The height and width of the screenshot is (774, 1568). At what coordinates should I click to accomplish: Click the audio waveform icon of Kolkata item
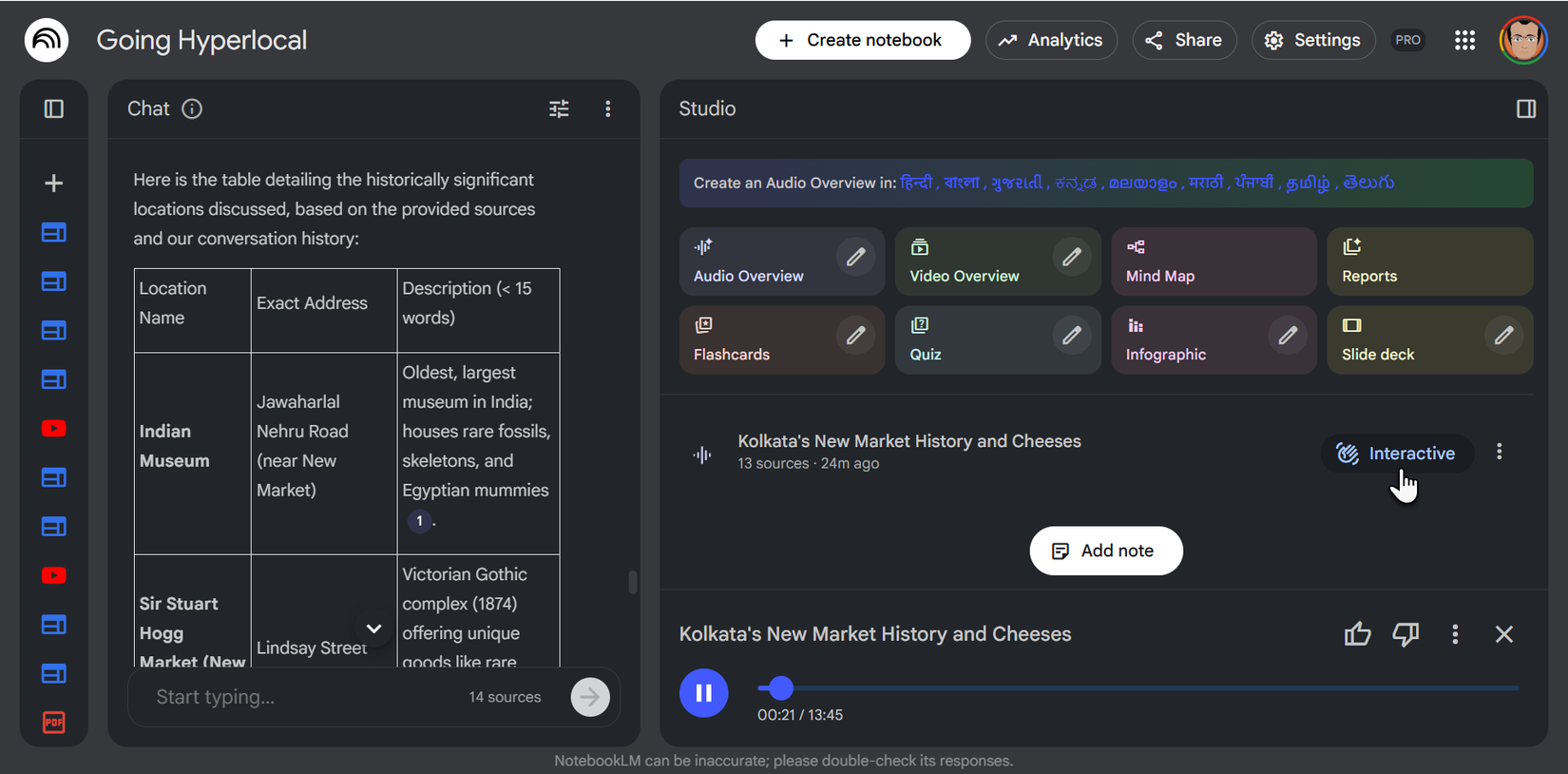(702, 455)
